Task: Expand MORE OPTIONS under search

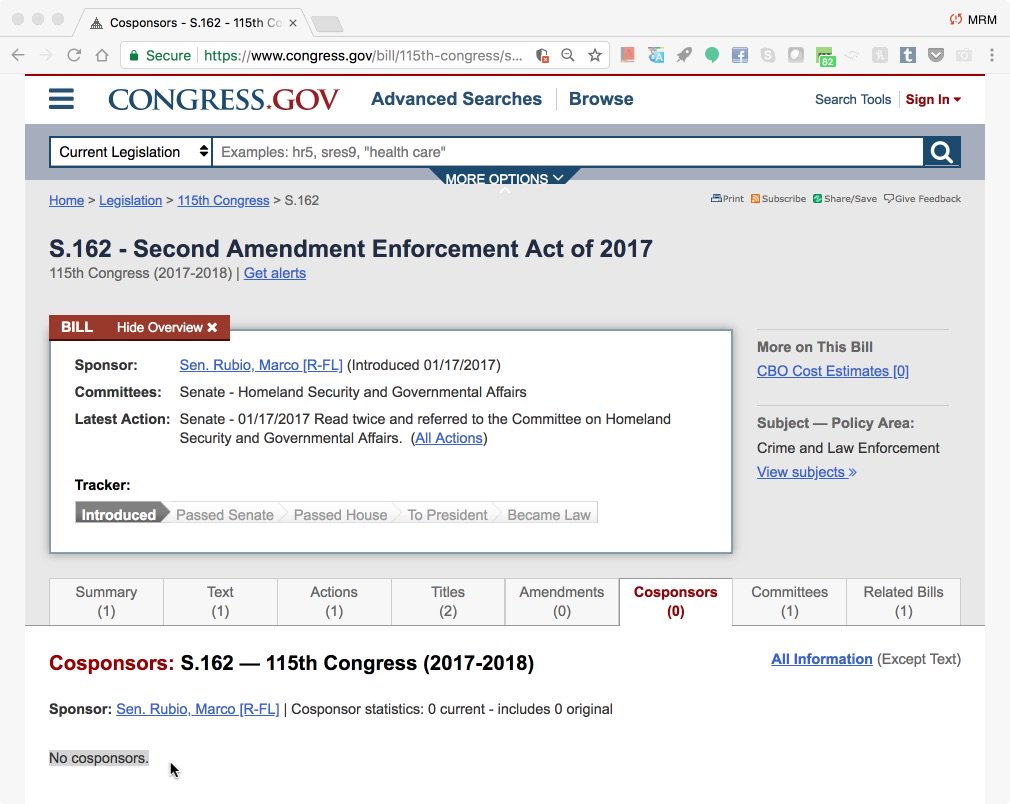Action: pos(504,178)
